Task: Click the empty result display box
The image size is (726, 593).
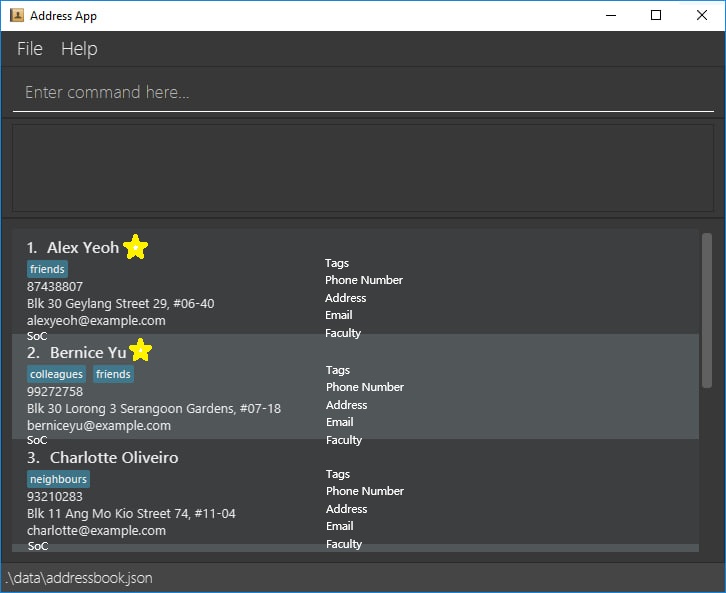Action: [362, 168]
